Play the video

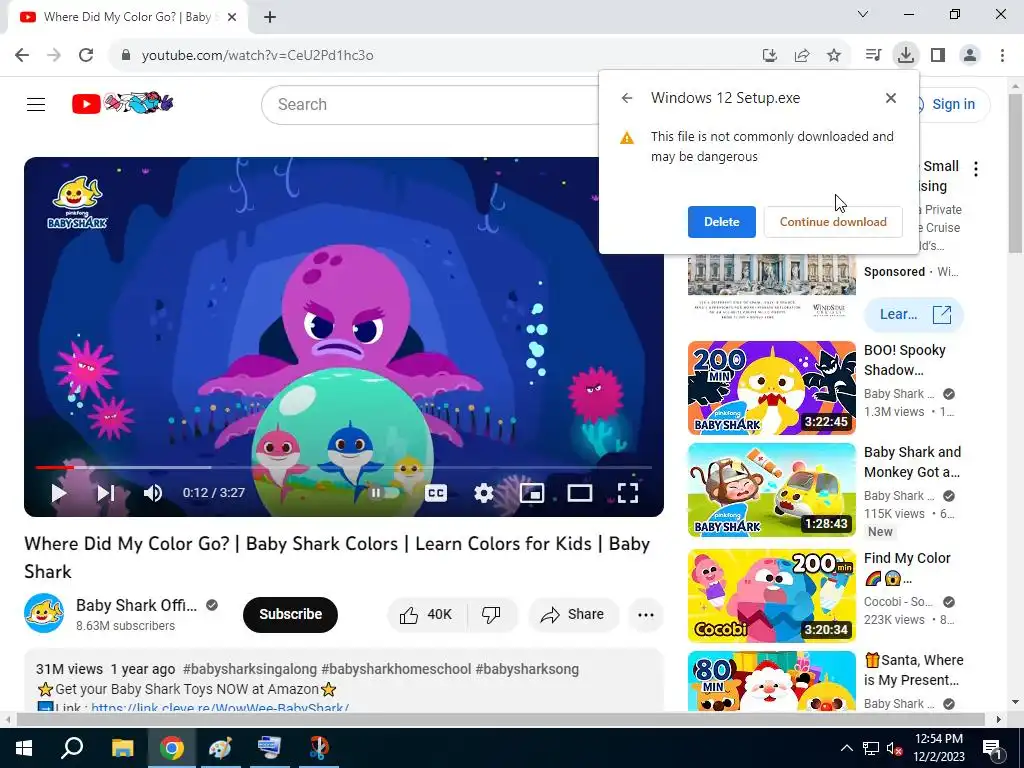[59, 493]
